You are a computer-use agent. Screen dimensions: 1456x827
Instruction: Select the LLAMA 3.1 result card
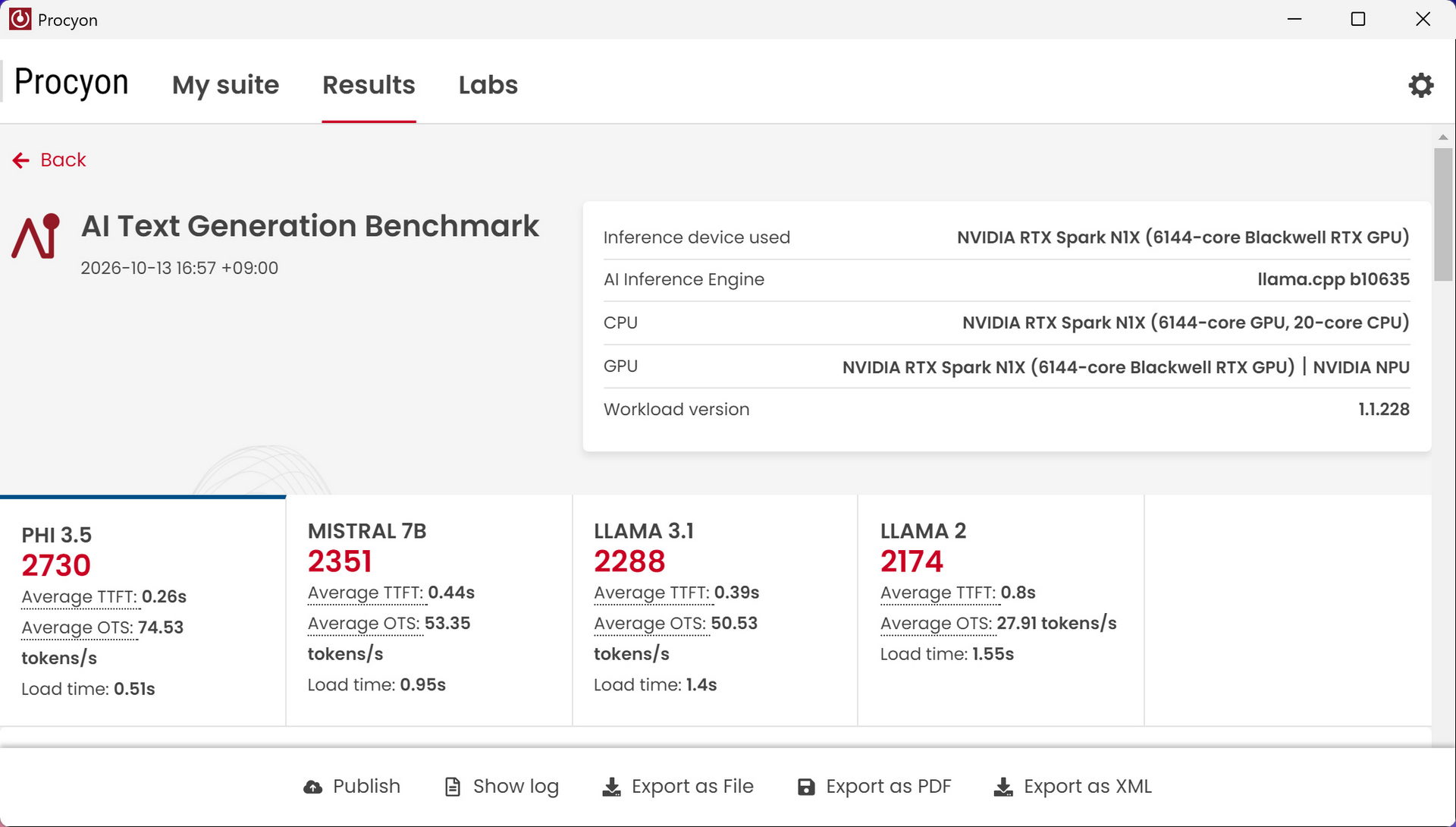(715, 611)
